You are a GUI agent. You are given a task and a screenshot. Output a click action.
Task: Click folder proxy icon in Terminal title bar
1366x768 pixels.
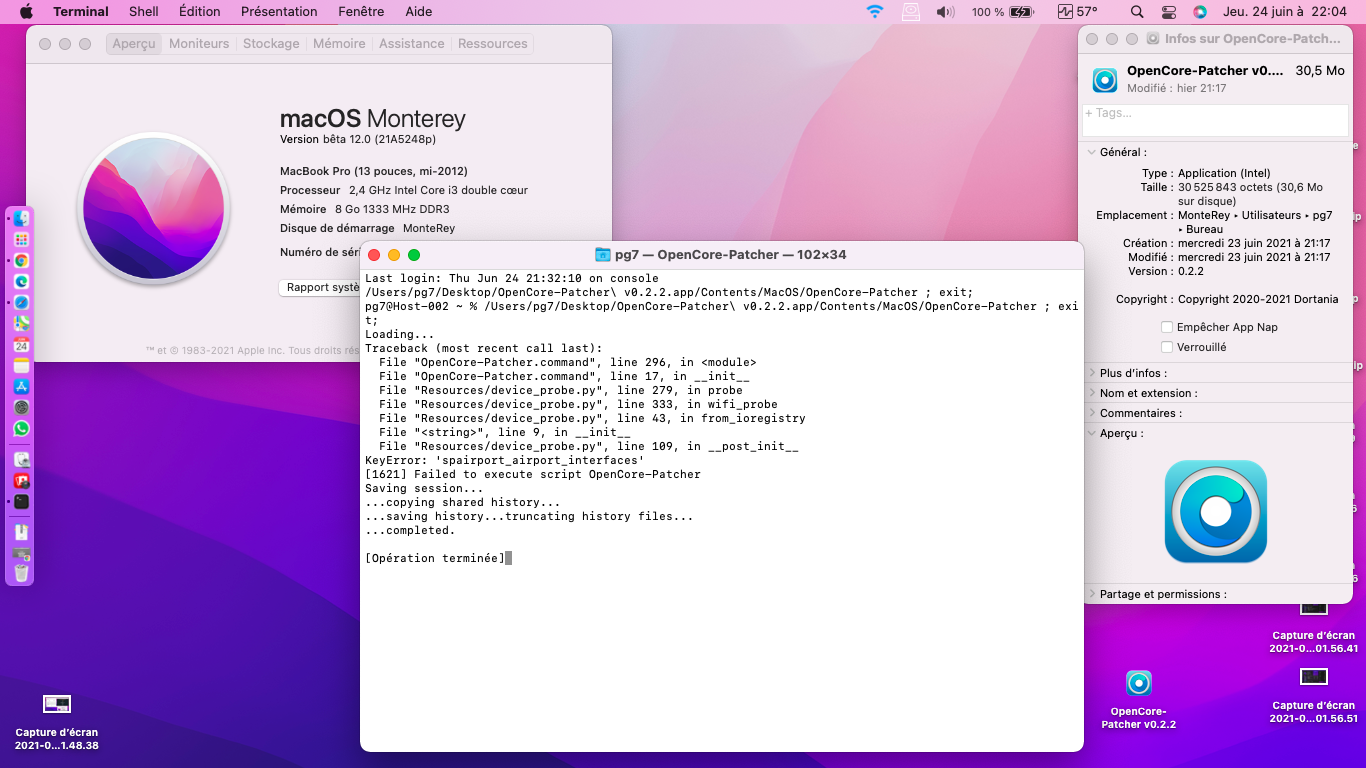[x=603, y=254]
